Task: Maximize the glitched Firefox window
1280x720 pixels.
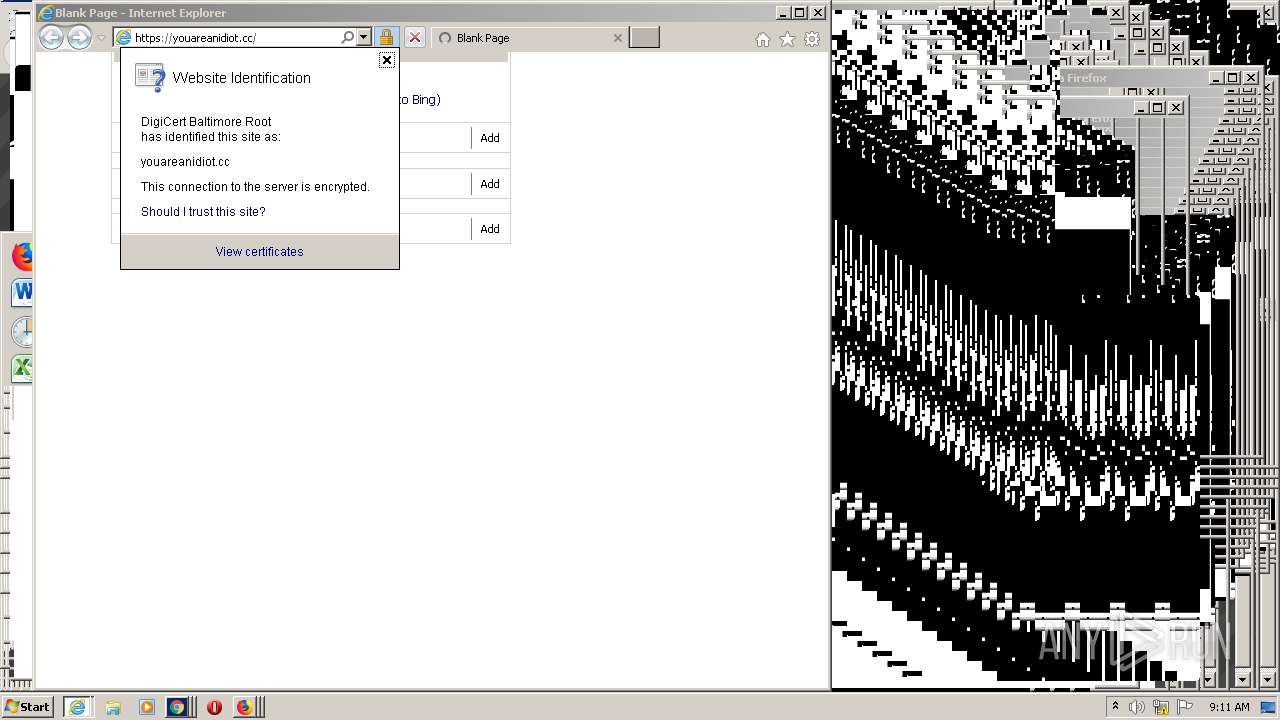Action: (1233, 78)
